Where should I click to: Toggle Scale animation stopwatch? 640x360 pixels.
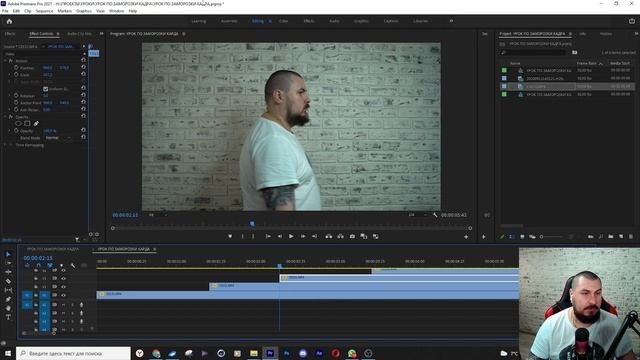(16, 75)
